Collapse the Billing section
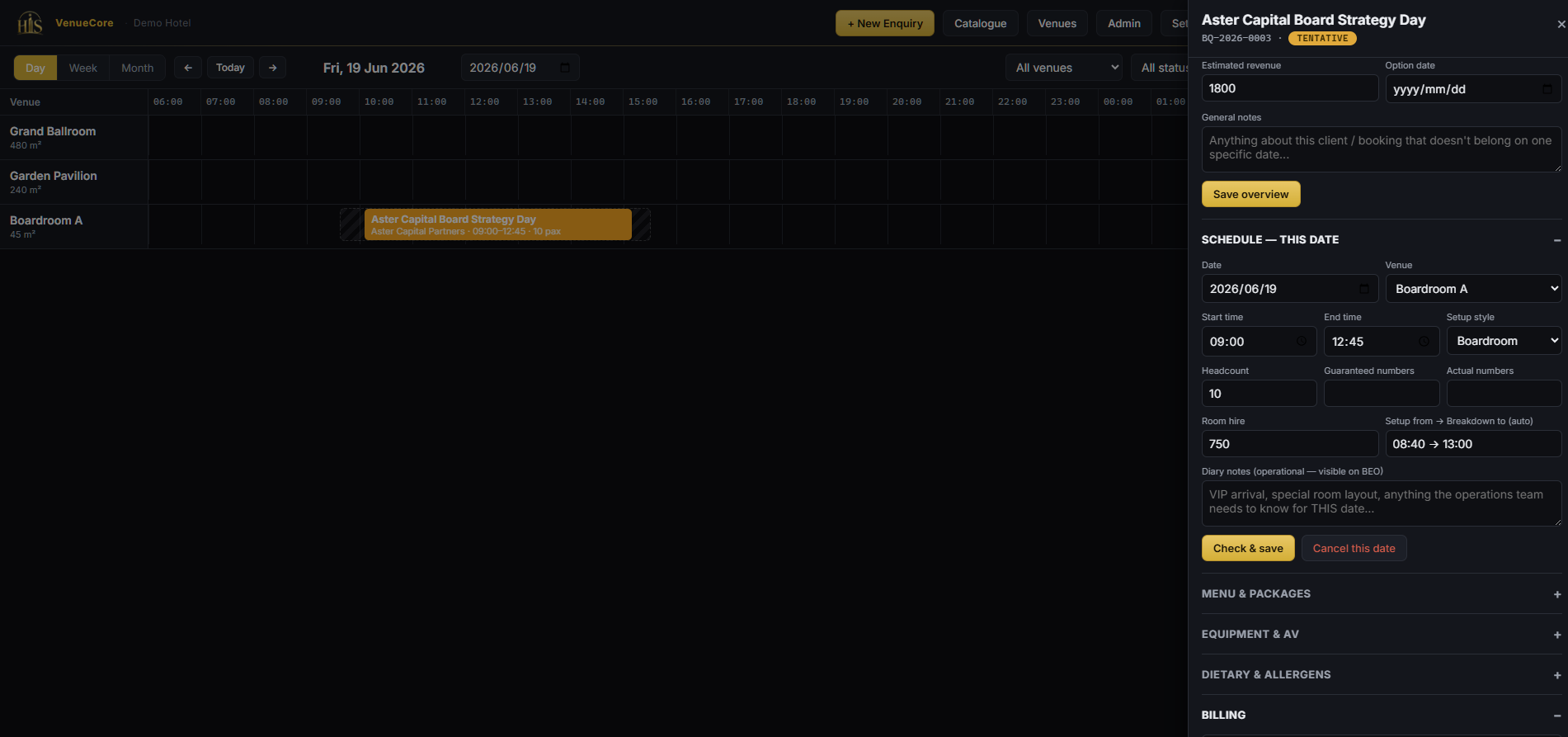 [1556, 716]
